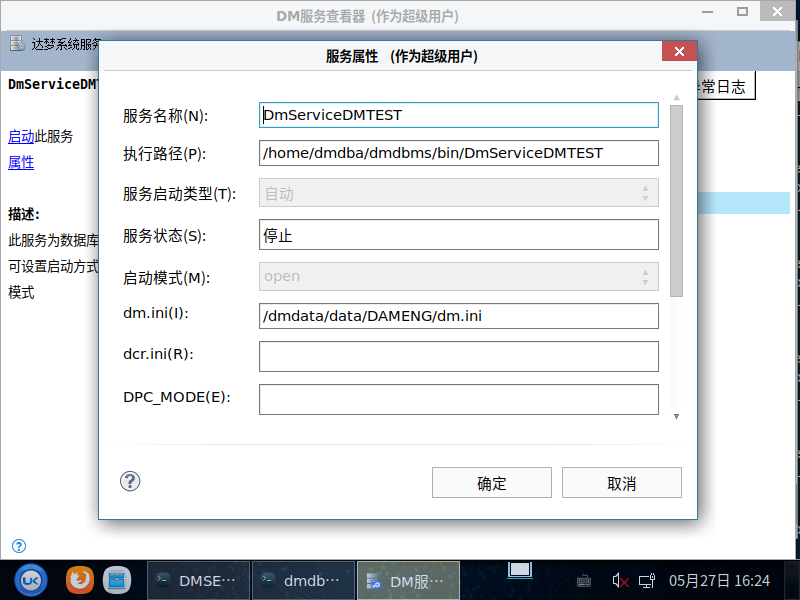Image resolution: width=800 pixels, height=600 pixels.
Task: Click the execution path field
Action: (459, 153)
